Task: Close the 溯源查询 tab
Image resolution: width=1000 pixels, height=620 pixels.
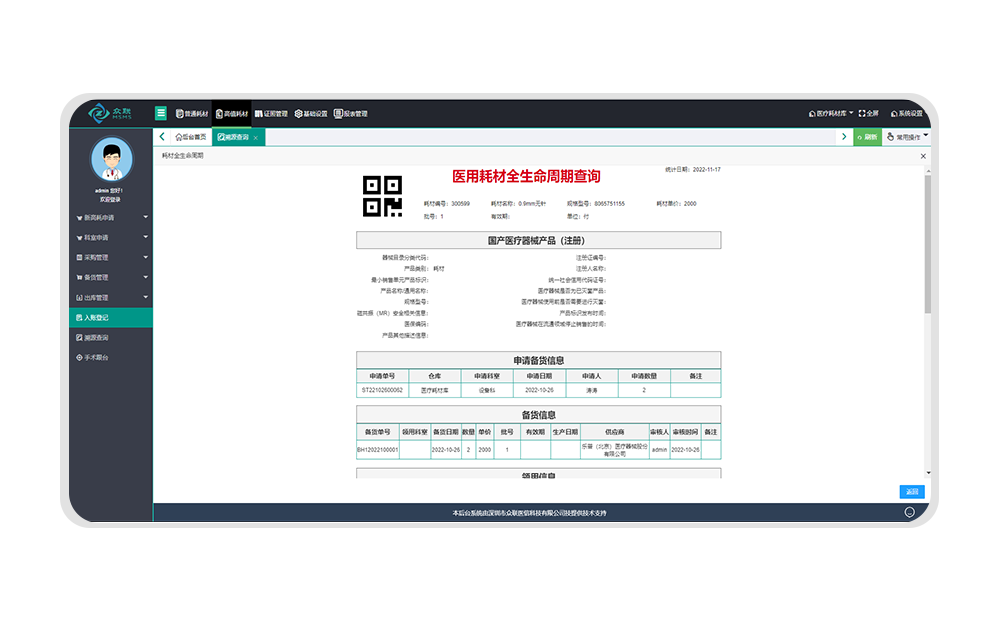Action: (256, 138)
